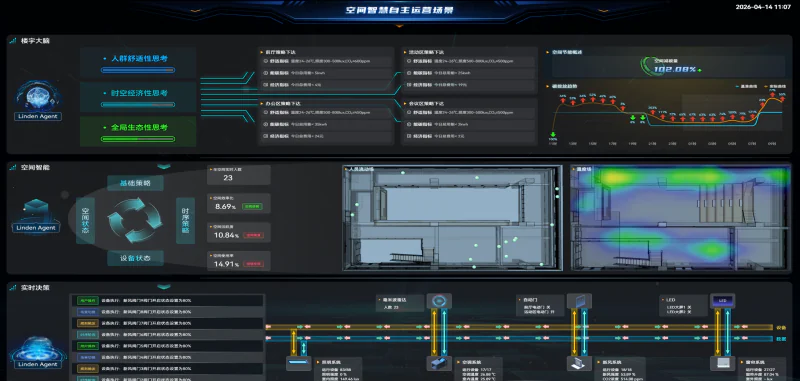Click the red status tag beside 10.84%
This screenshot has width=800, height=381.
[x=254, y=236]
